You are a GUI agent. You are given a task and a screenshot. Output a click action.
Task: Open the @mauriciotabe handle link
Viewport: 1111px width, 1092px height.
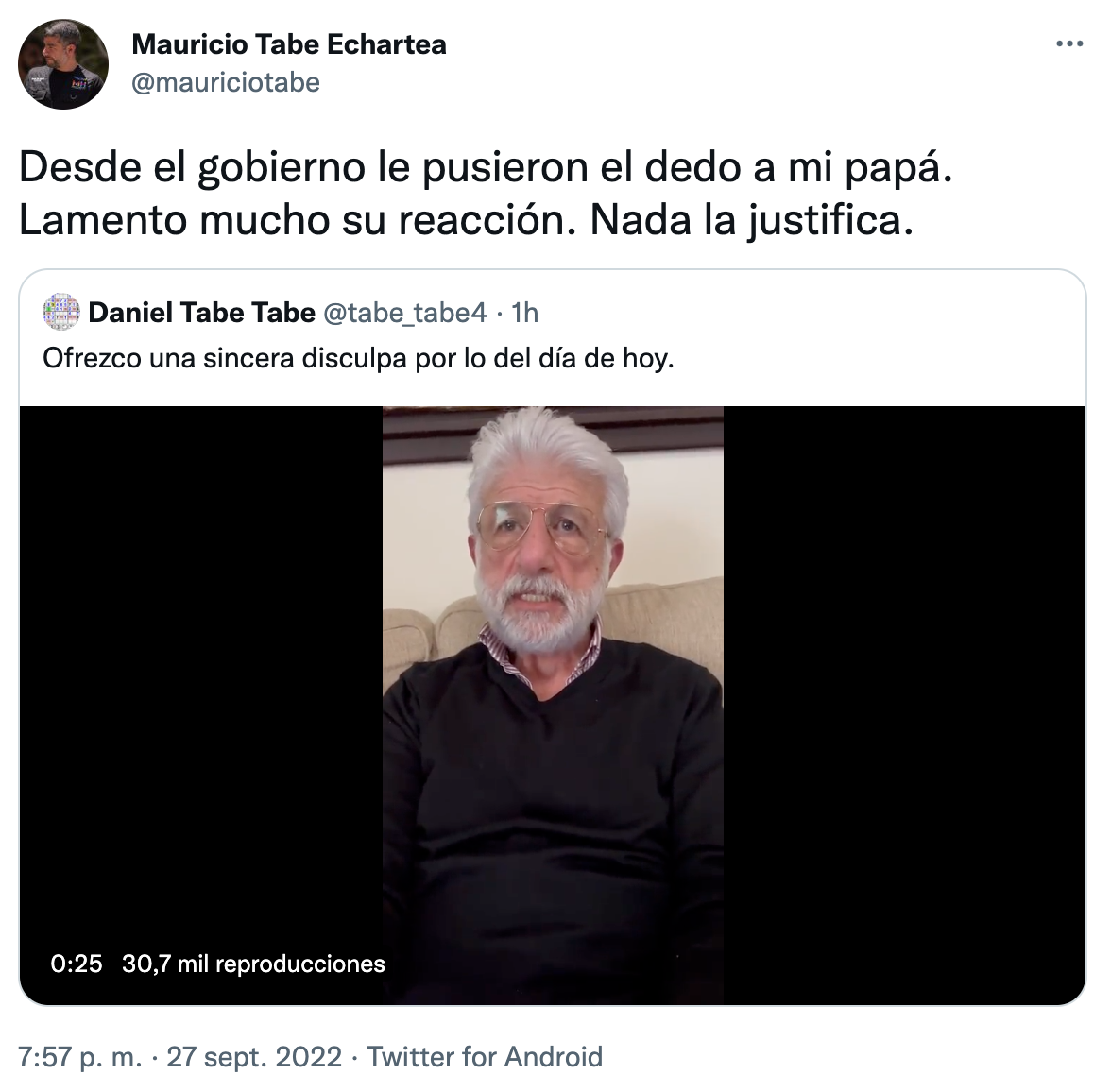coord(226,82)
